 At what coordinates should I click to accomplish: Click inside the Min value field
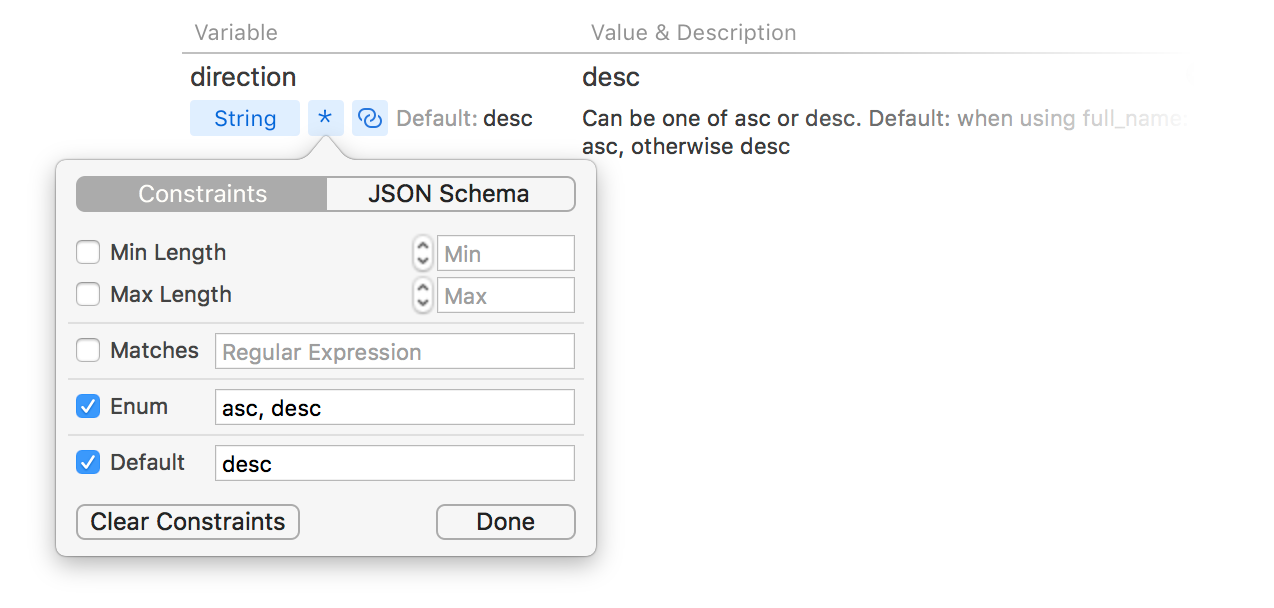tap(505, 252)
